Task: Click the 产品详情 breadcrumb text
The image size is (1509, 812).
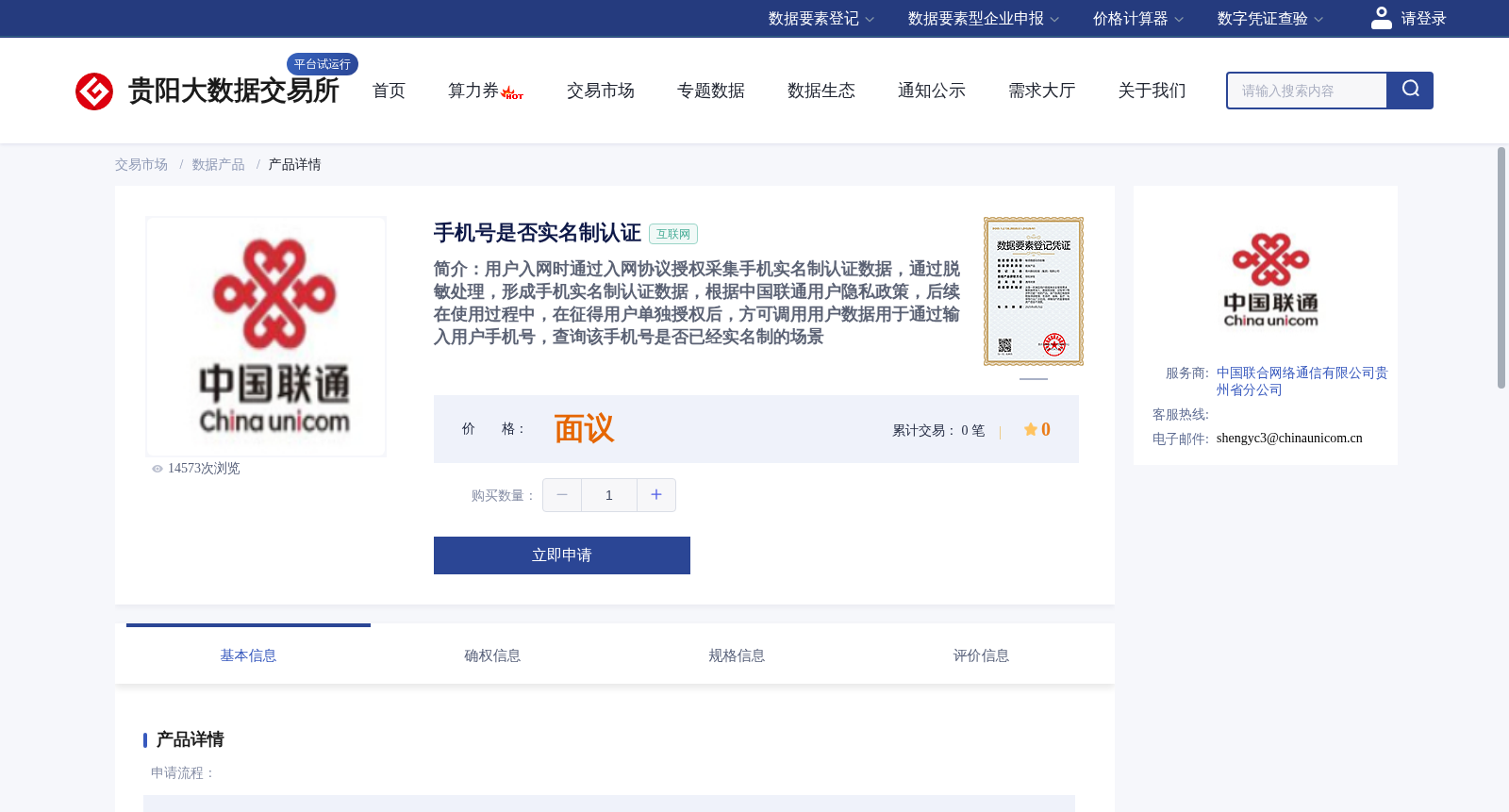Action: tap(295, 165)
